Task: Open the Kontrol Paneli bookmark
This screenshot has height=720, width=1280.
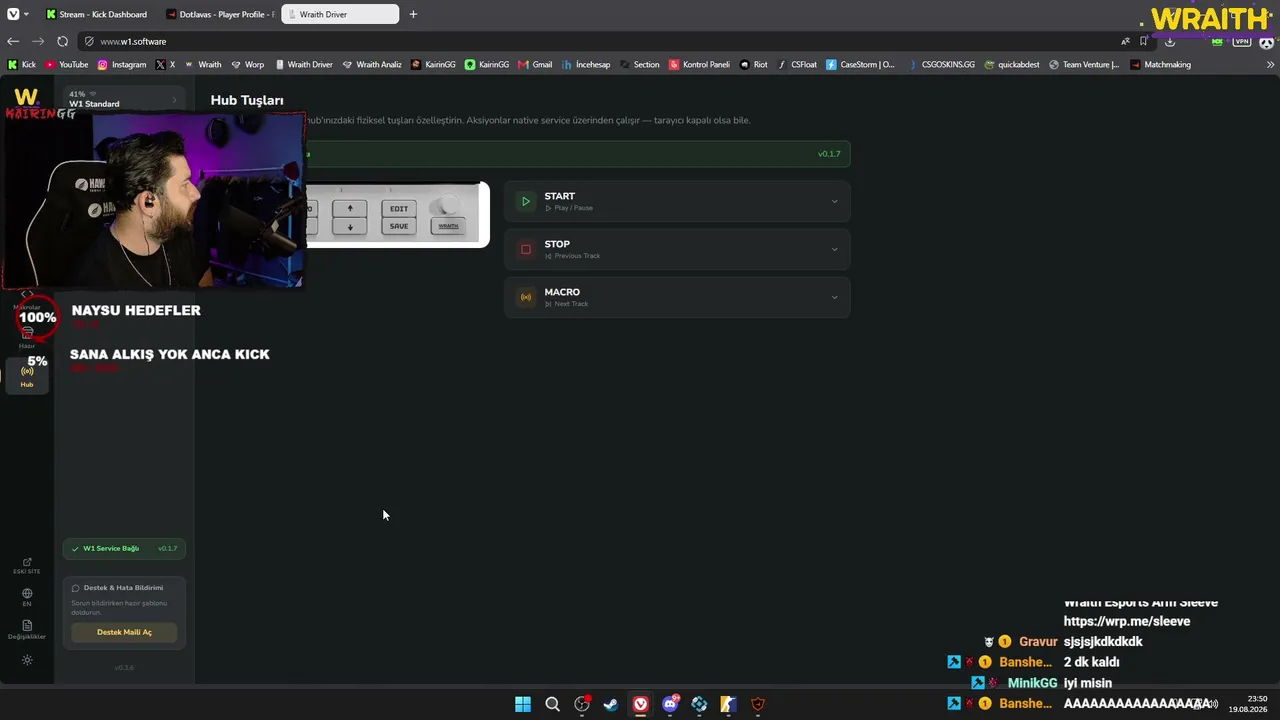Action: (700, 65)
